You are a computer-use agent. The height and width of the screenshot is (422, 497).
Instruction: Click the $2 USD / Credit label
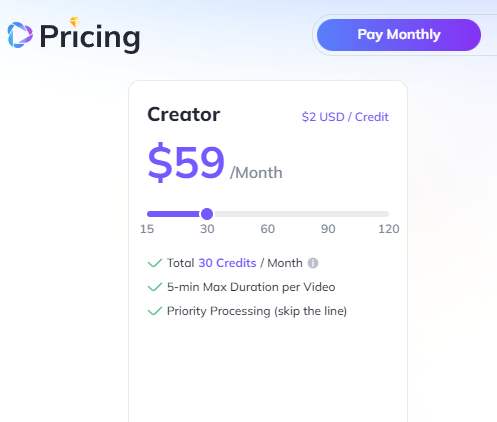(345, 117)
